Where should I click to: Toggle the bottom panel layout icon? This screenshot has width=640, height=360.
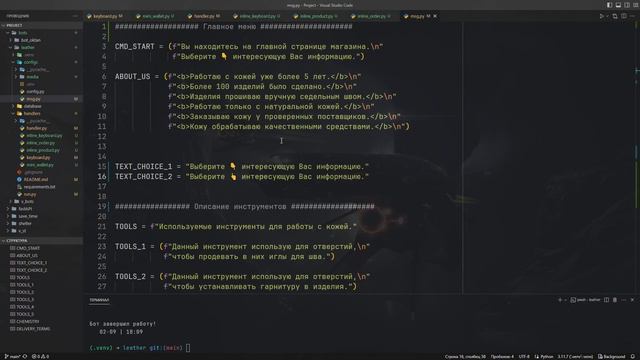click(x=618, y=5)
